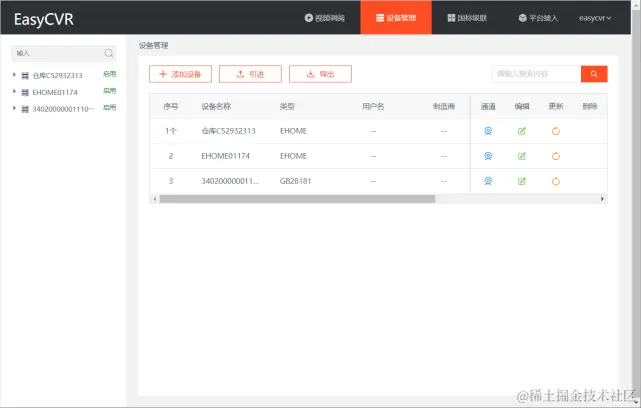Click device icon beside EHOME01174 in tree
The image size is (641, 408).
tap(25, 92)
